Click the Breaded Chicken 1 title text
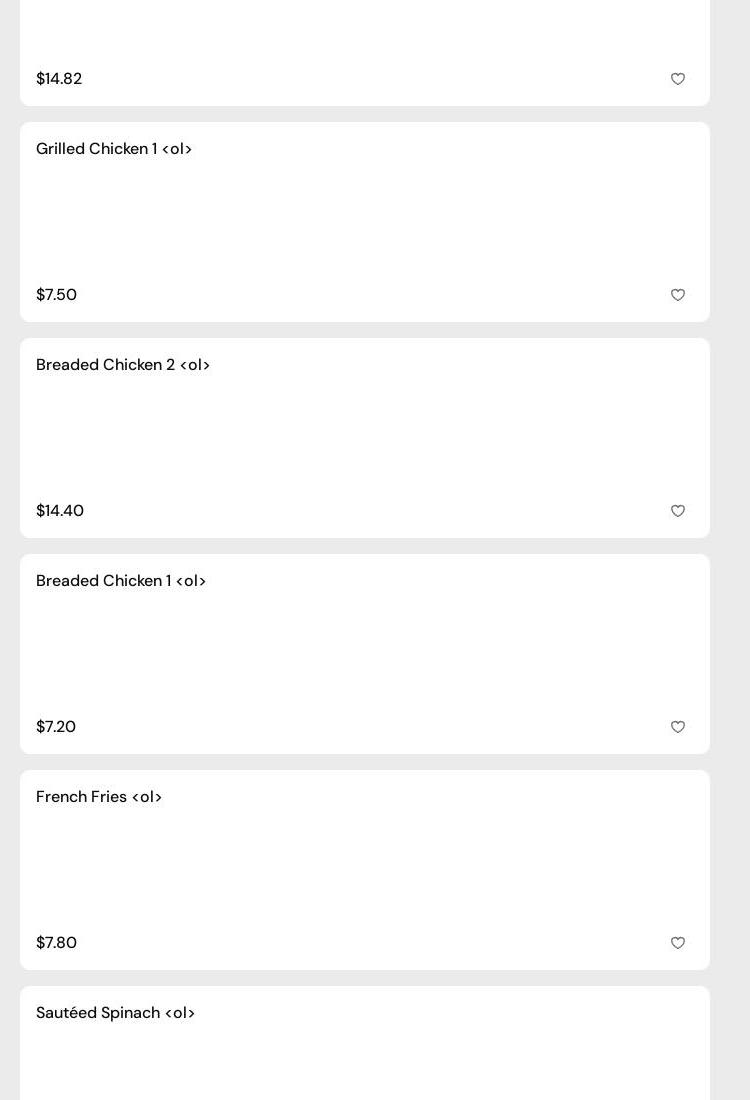The image size is (750, 1100). tap(121, 581)
